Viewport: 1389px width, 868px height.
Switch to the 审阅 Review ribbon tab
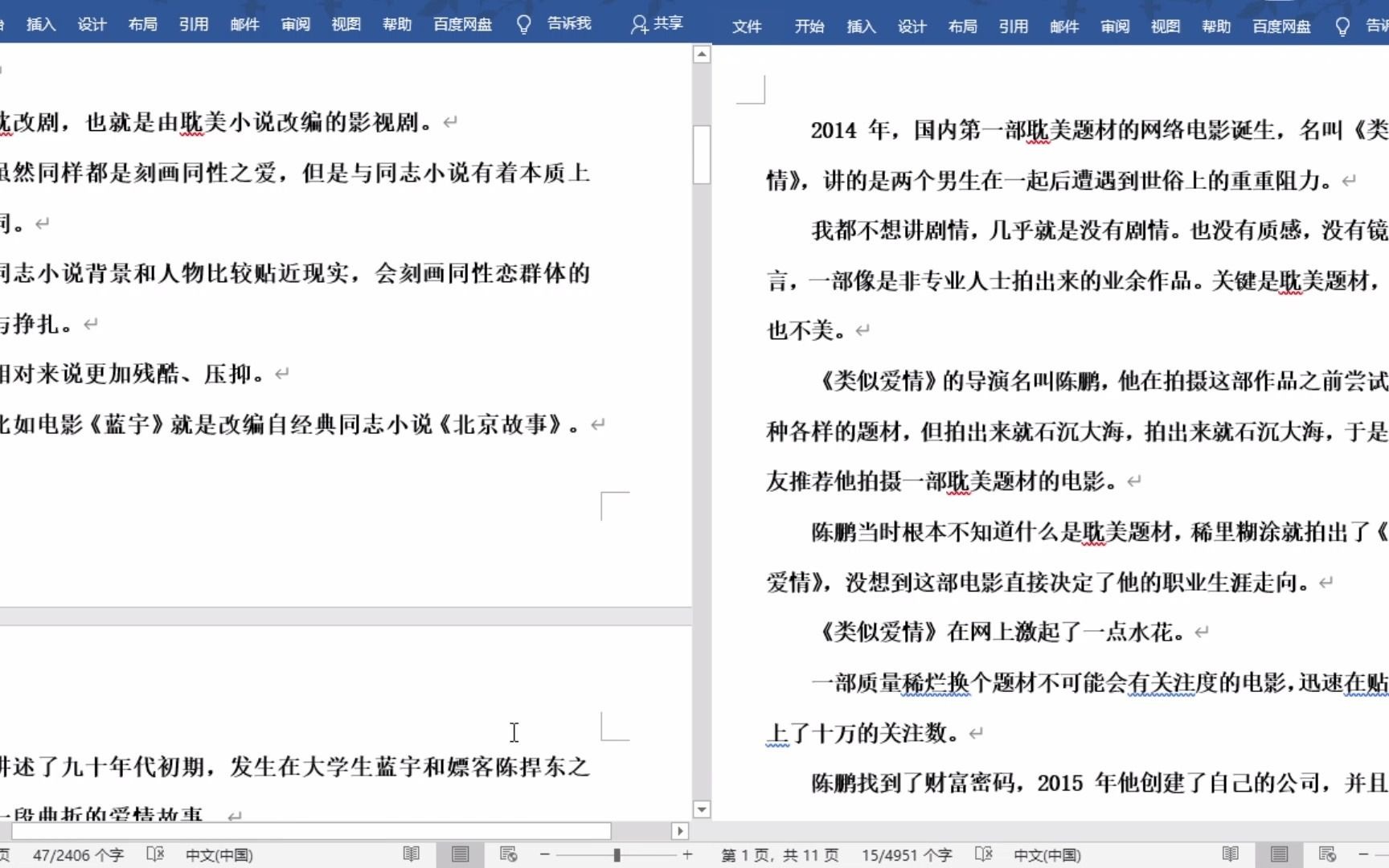tap(295, 24)
